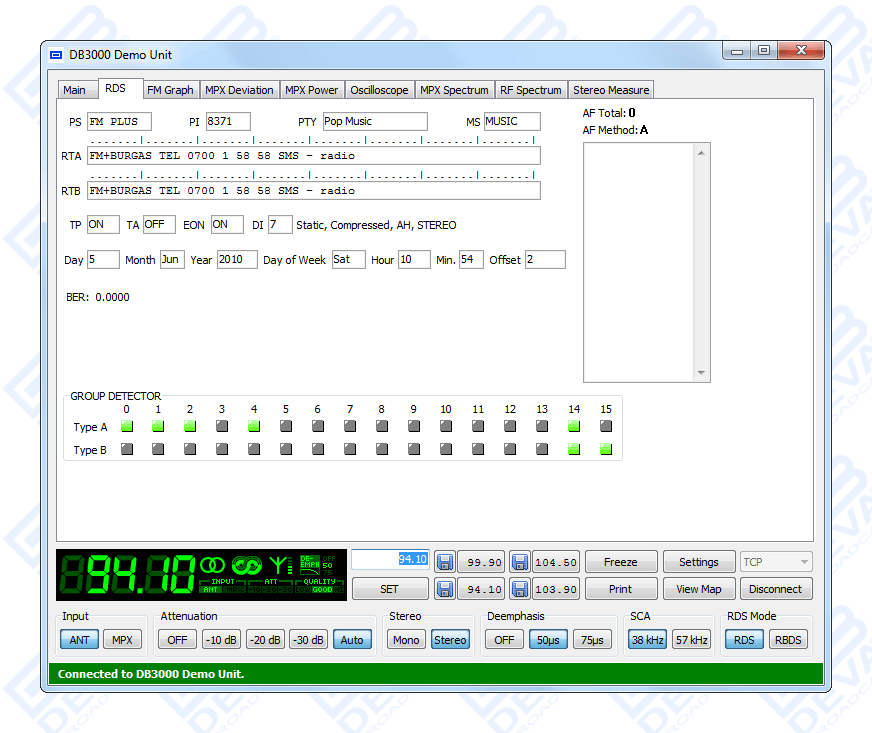Switch to the FM Graph tab
This screenshot has height=733, width=872.
170,90
